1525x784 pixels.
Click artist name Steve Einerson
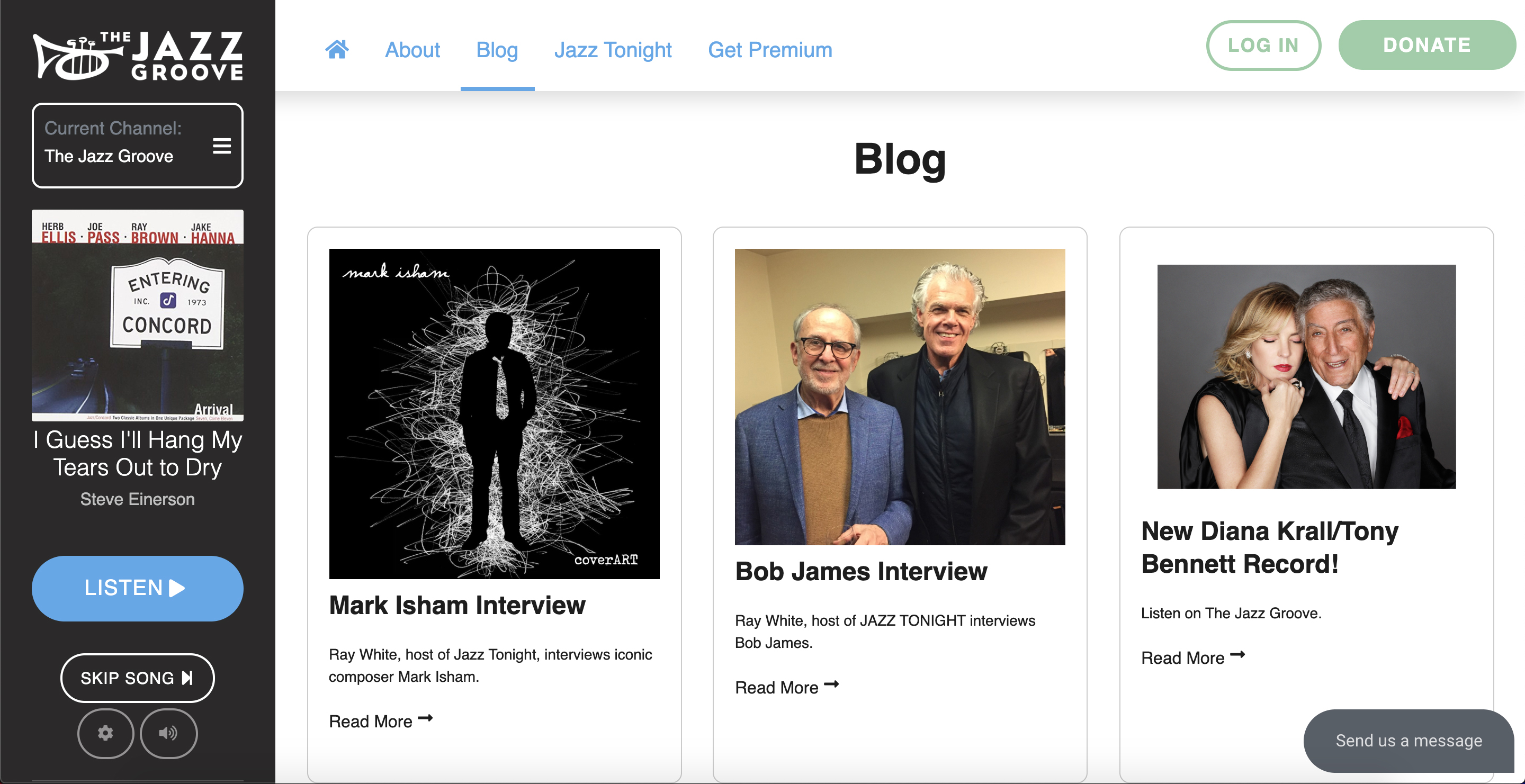[x=137, y=499]
